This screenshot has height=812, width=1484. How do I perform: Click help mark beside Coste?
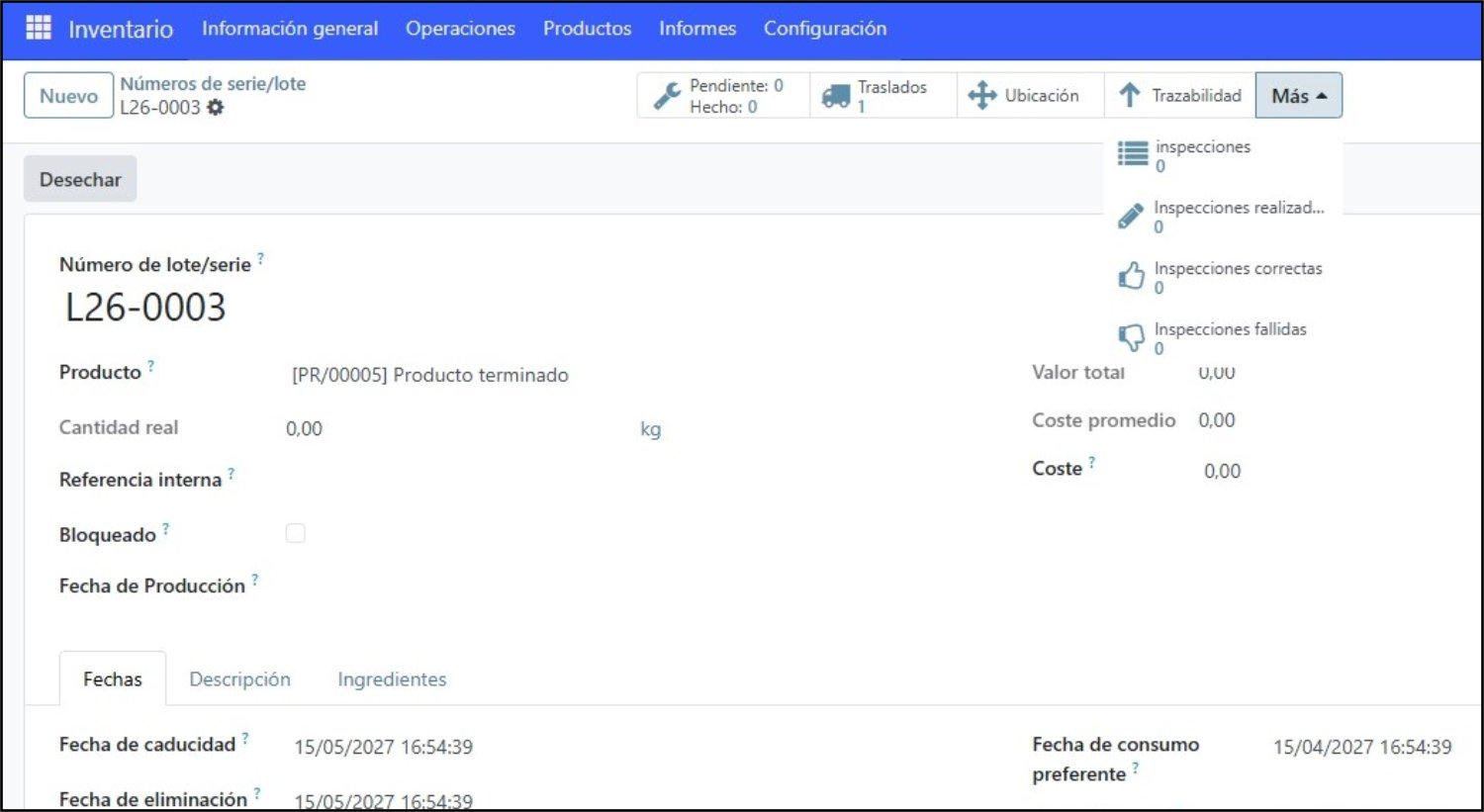1091,462
